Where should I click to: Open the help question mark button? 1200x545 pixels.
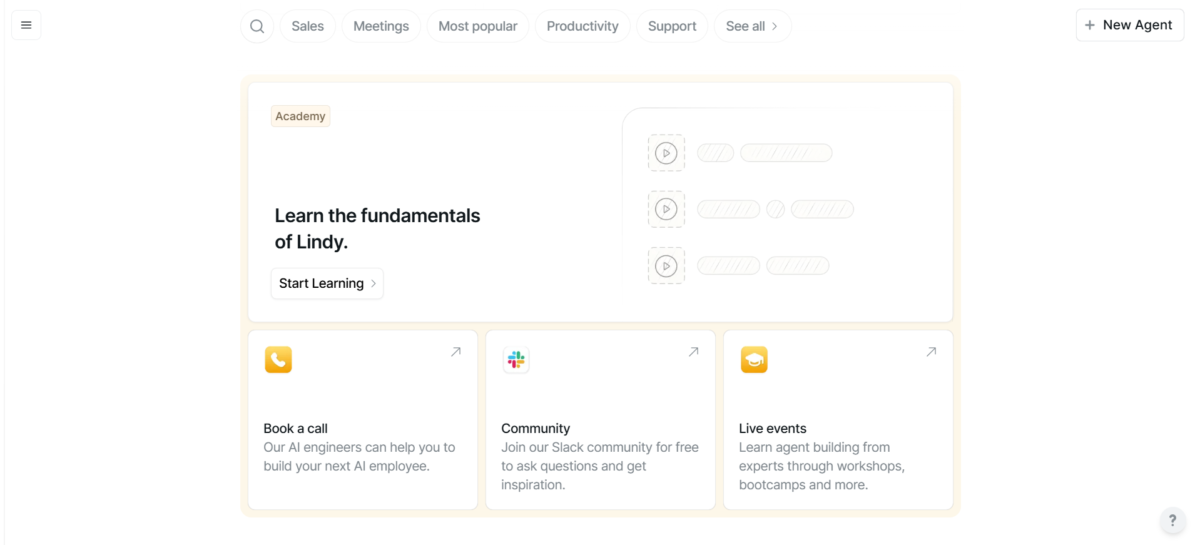click(x=1173, y=520)
